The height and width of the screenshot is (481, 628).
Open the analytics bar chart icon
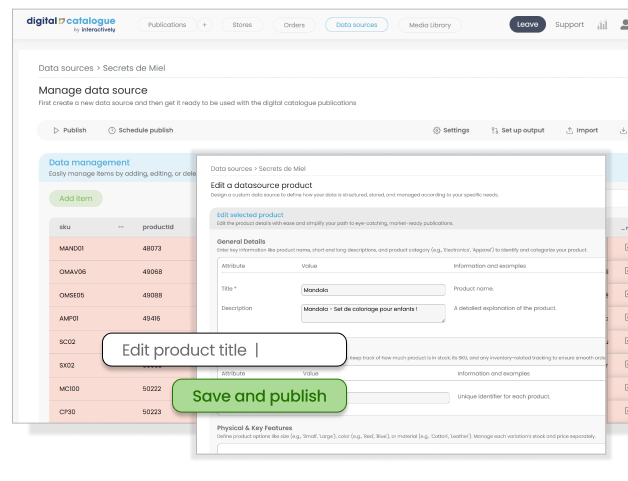pos(602,25)
